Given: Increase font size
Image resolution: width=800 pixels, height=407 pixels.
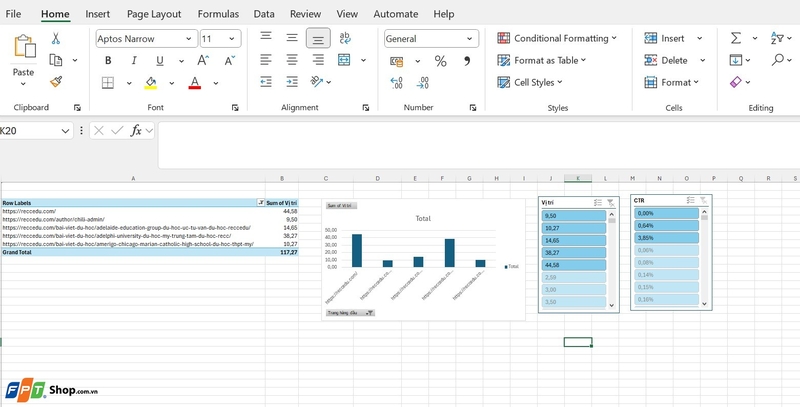Looking at the screenshot, I should tap(203, 61).
